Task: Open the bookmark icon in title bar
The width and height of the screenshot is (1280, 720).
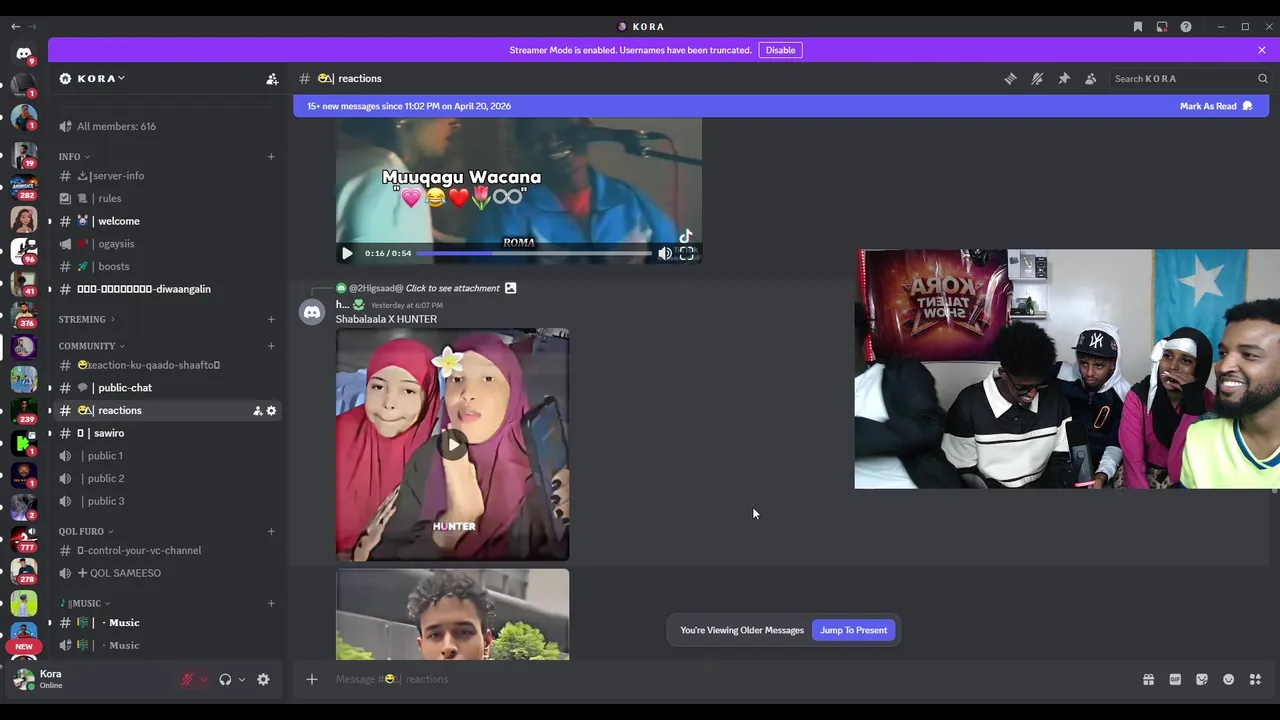Action: click(1137, 27)
